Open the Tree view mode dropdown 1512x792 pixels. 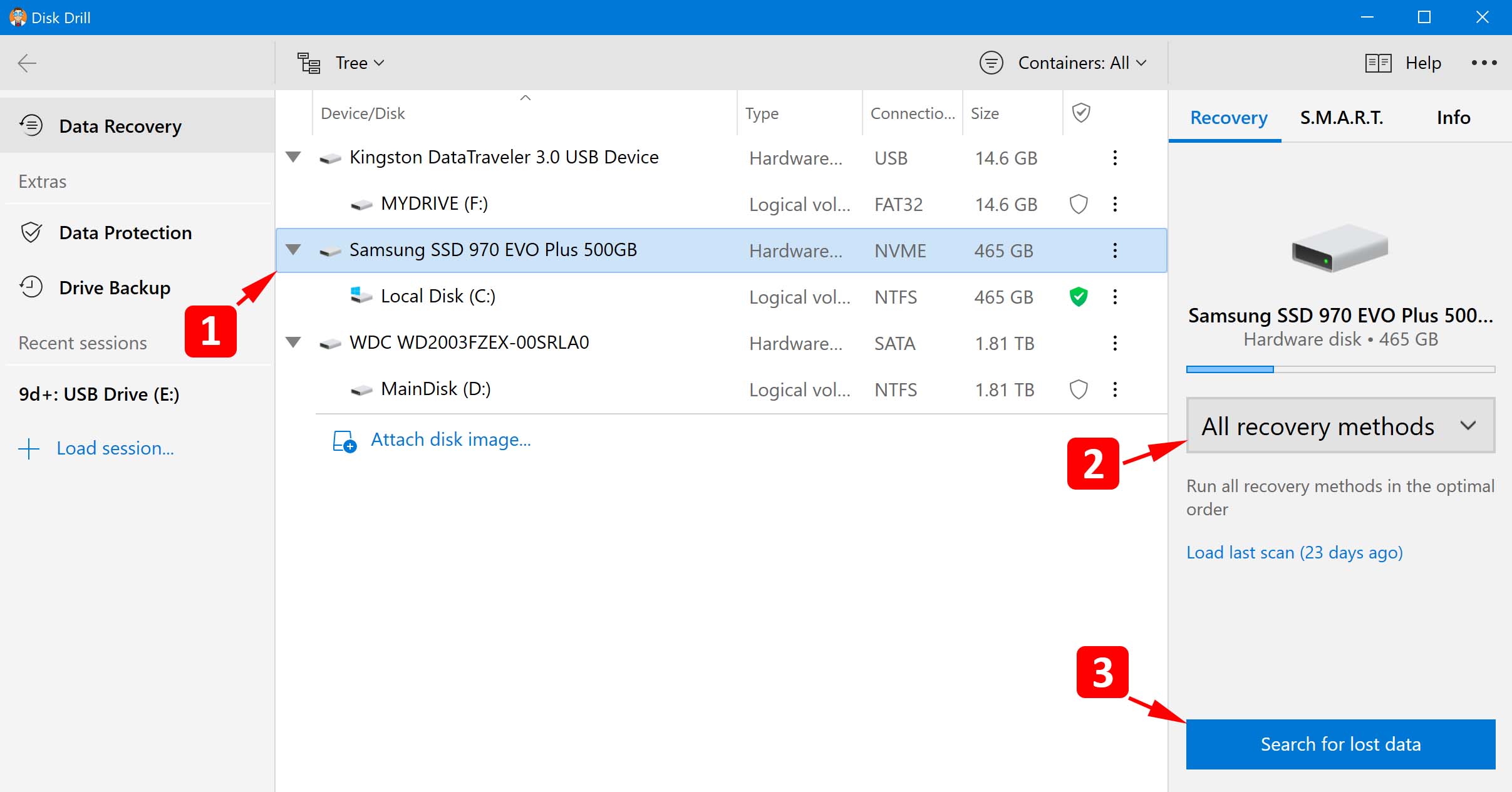pyautogui.click(x=360, y=63)
